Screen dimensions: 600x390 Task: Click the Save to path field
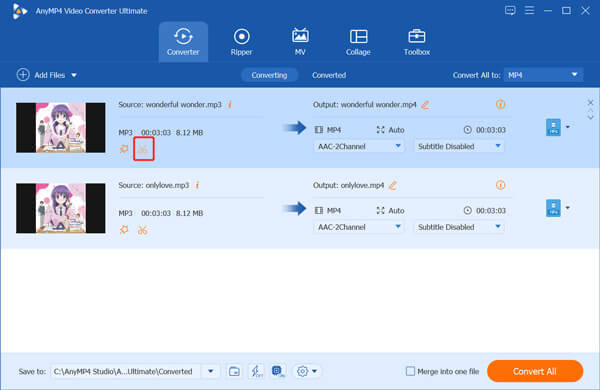[126, 371]
